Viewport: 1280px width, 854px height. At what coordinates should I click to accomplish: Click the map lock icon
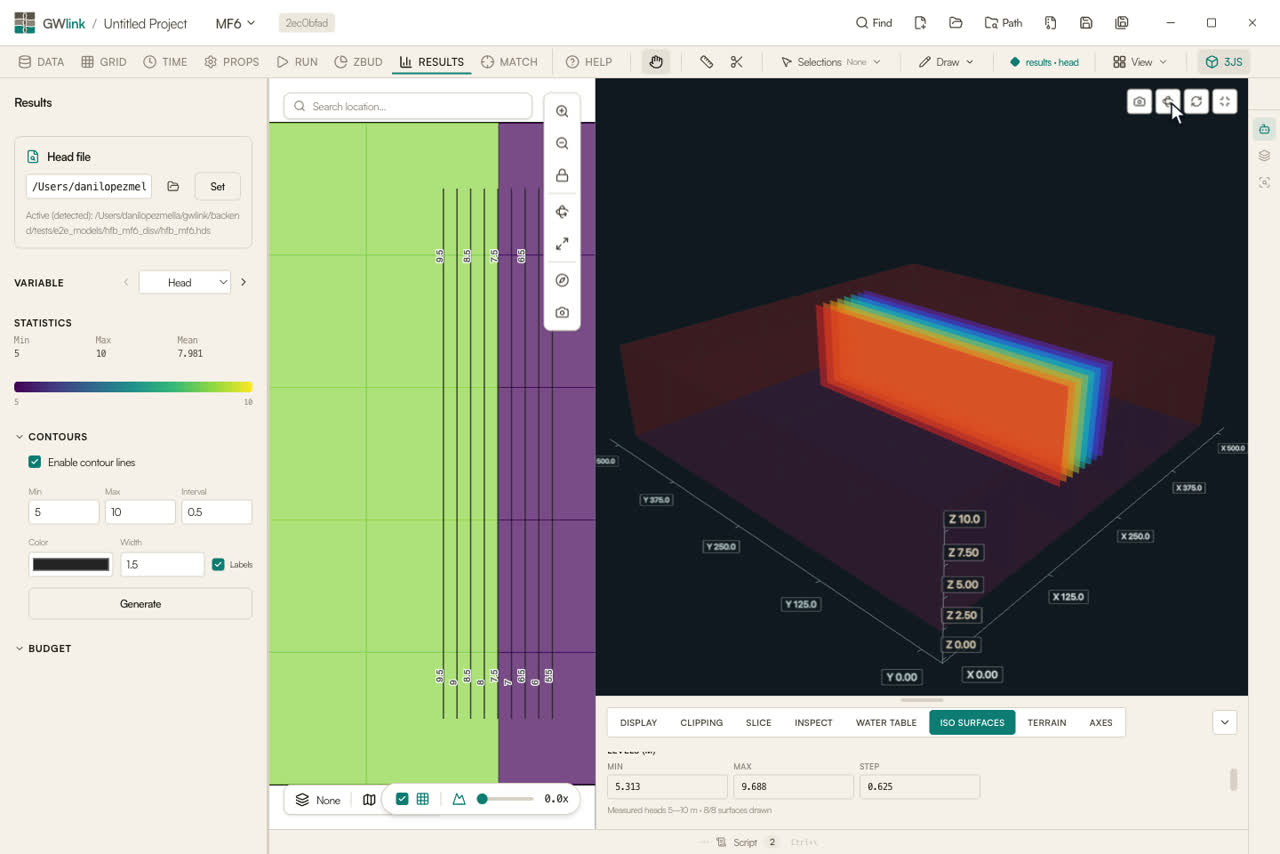click(x=562, y=176)
